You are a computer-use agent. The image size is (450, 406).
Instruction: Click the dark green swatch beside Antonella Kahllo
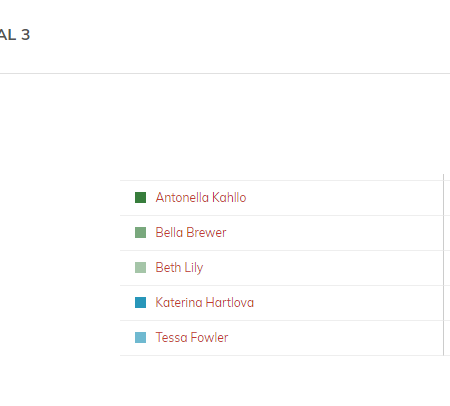point(140,197)
